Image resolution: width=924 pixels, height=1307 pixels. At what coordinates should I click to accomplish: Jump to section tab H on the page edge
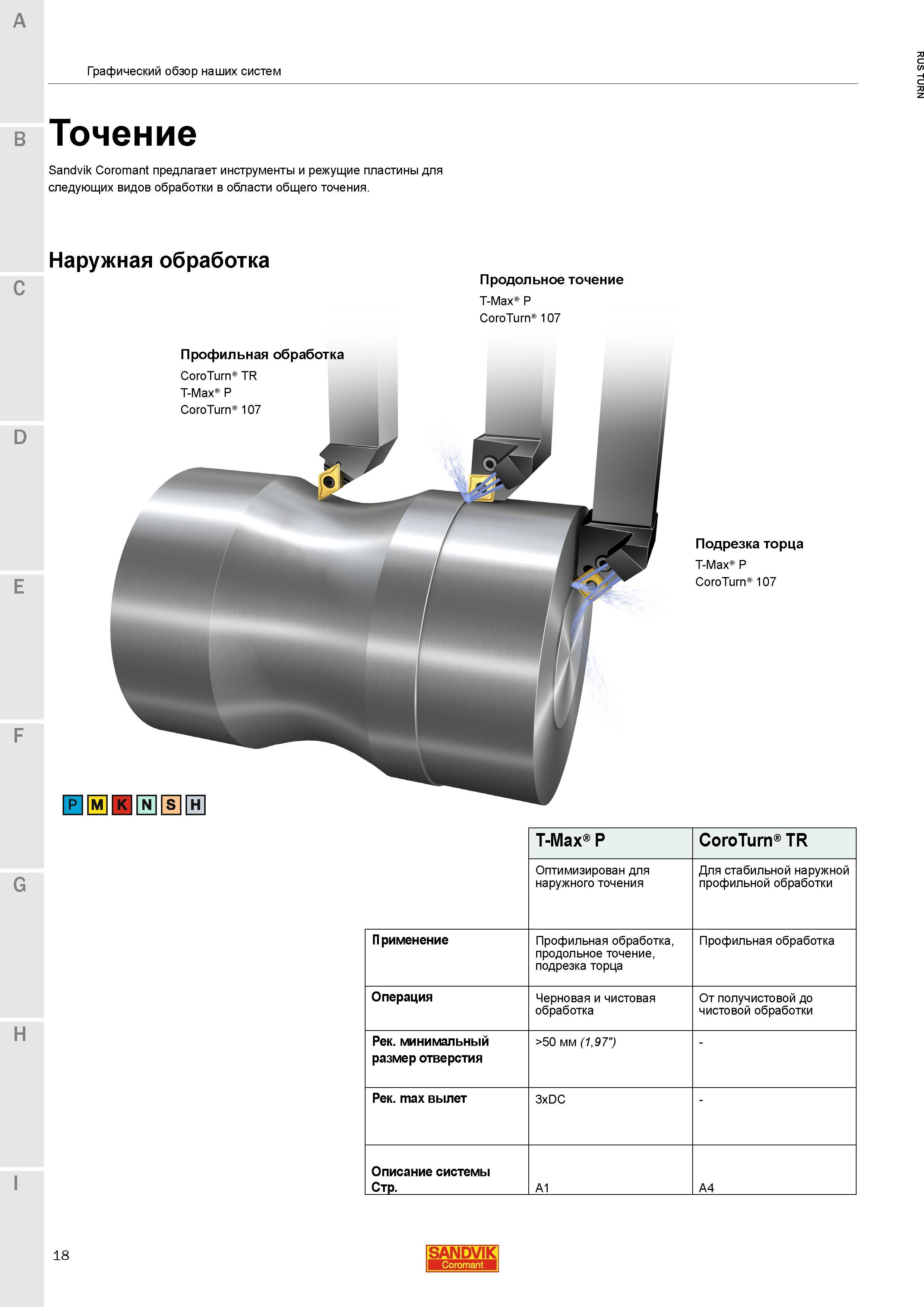(21, 1094)
